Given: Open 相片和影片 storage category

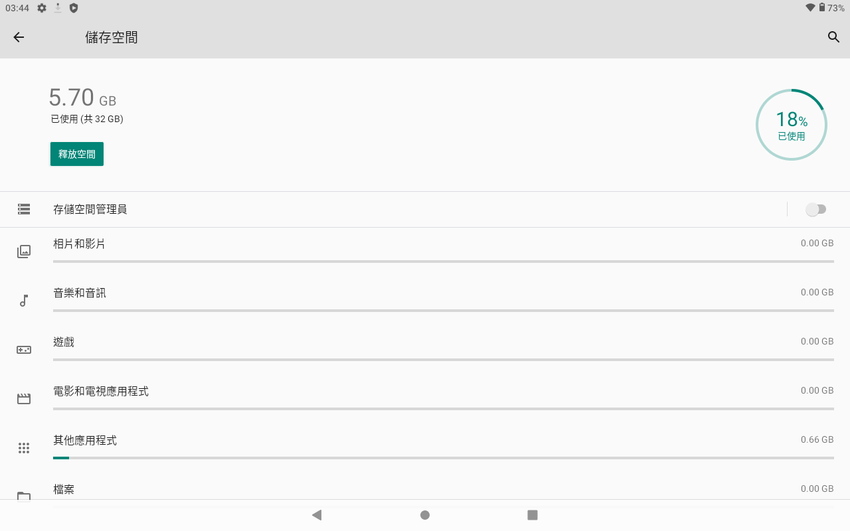Looking at the screenshot, I should click(x=425, y=251).
